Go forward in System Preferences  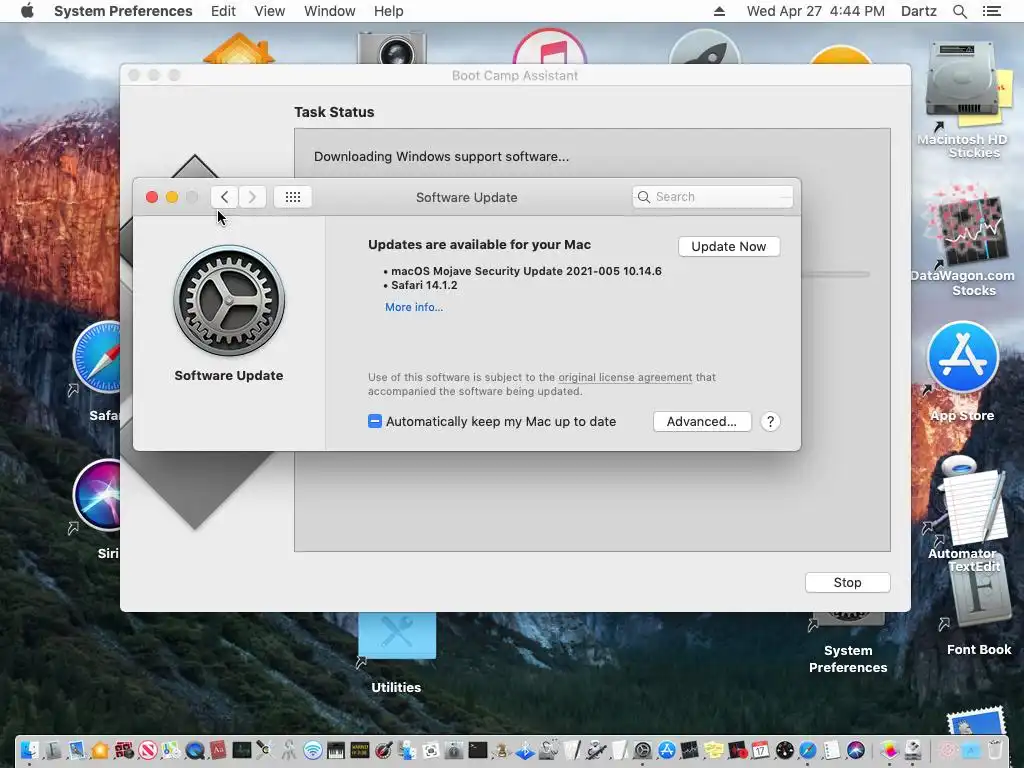(252, 197)
